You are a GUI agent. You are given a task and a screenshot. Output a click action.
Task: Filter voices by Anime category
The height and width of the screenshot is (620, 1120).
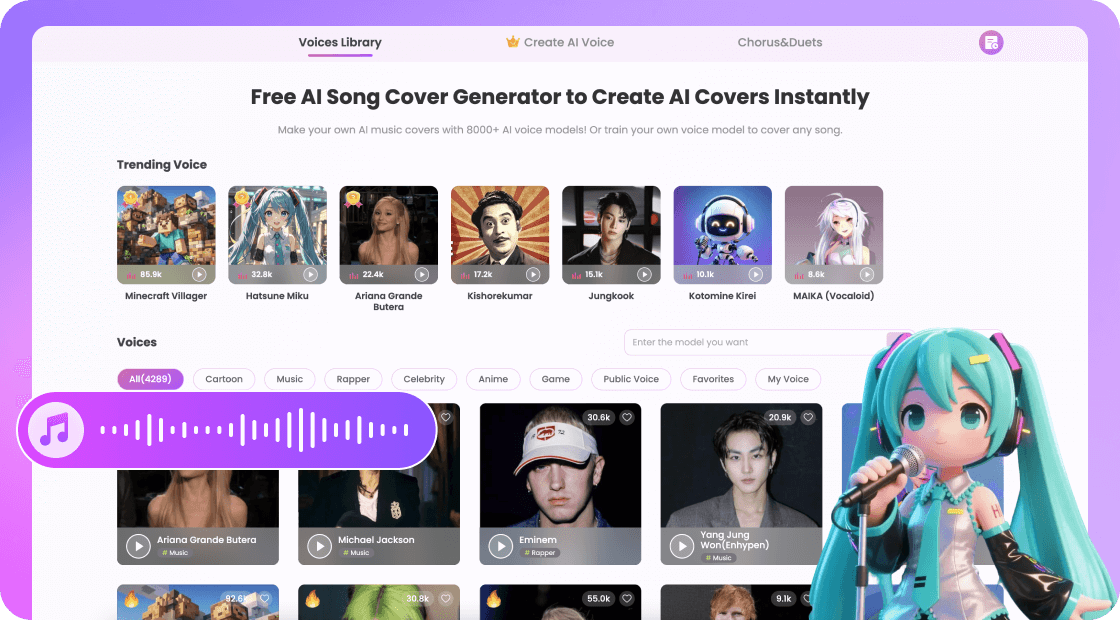pyautogui.click(x=493, y=379)
